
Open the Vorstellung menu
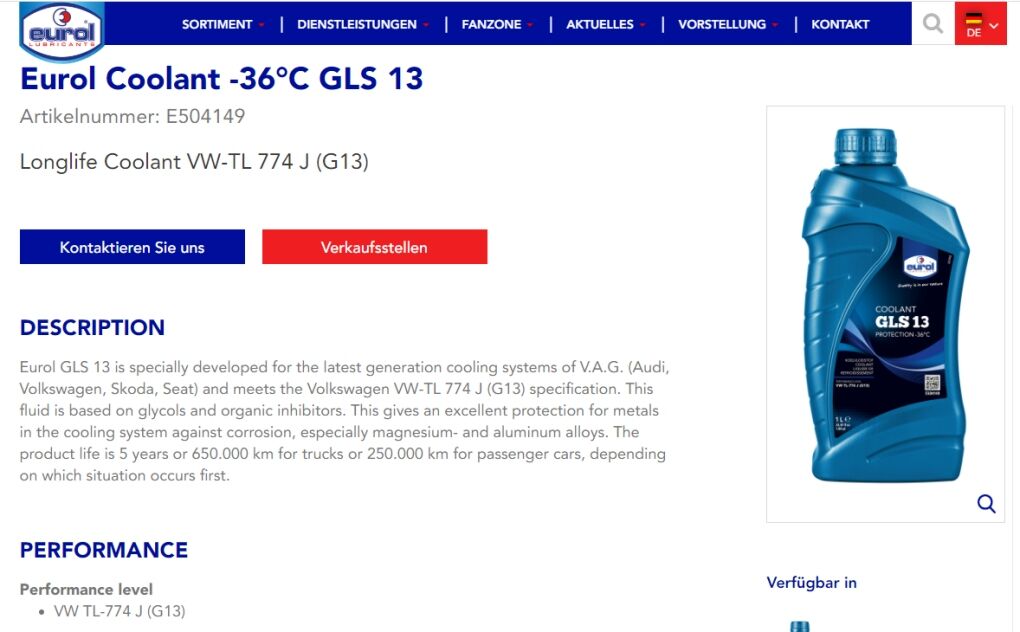point(721,24)
